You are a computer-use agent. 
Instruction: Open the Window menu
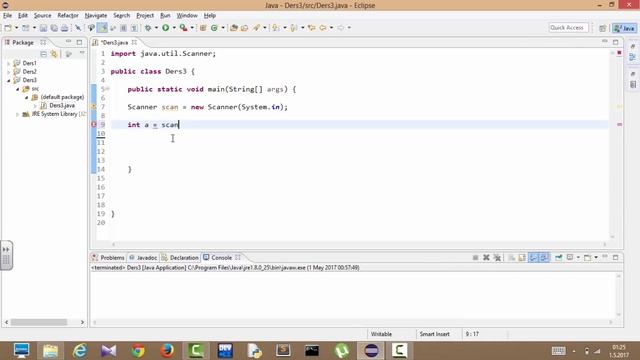(x=187, y=16)
